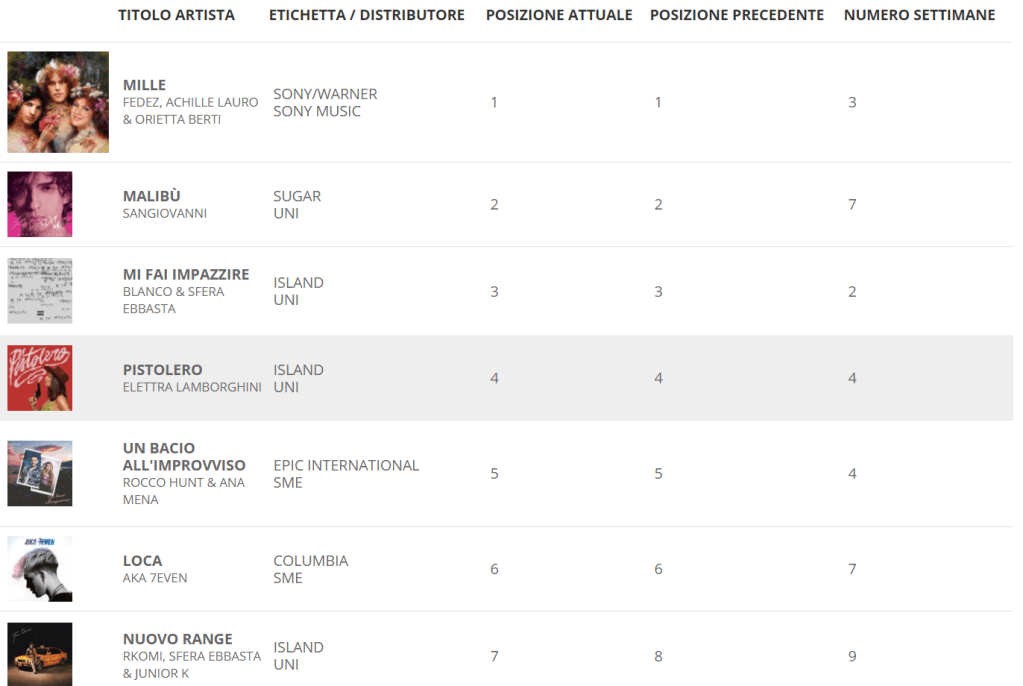Open the Malibù cover art thumbnail
Viewport: 1023px width, 686px height.
tap(40, 204)
